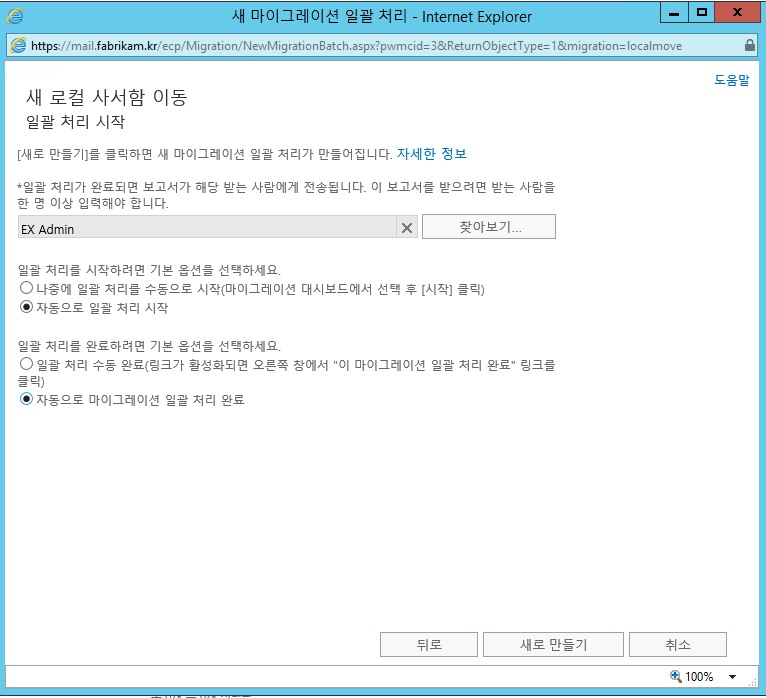
Task: Open zoom level dropdown arrow next to 100%
Action: [732, 677]
